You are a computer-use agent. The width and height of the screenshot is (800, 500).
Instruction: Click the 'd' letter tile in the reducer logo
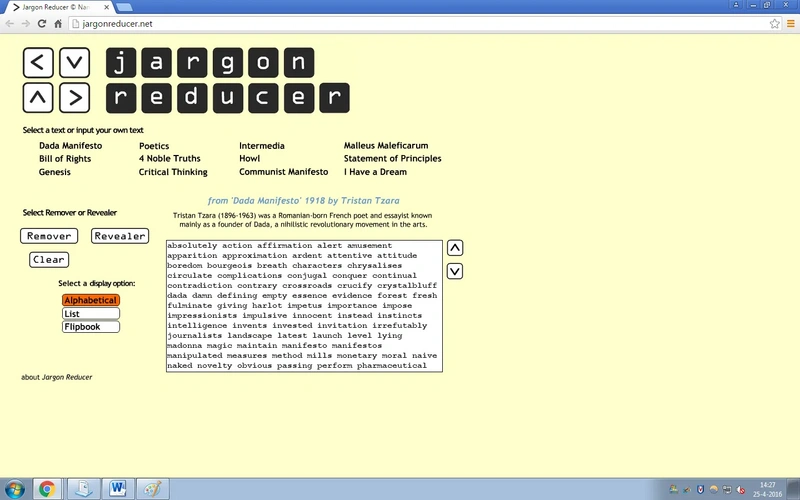tap(192, 97)
